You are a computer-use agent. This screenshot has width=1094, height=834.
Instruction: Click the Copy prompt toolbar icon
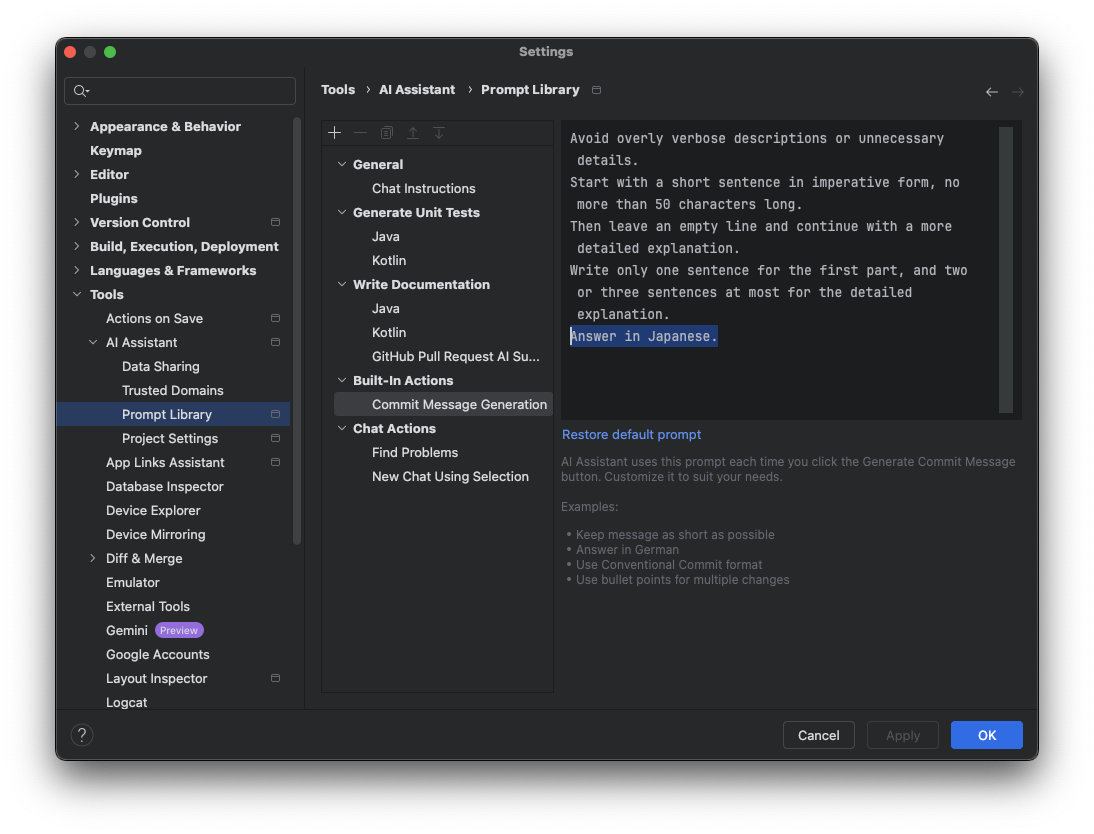[x=387, y=133]
